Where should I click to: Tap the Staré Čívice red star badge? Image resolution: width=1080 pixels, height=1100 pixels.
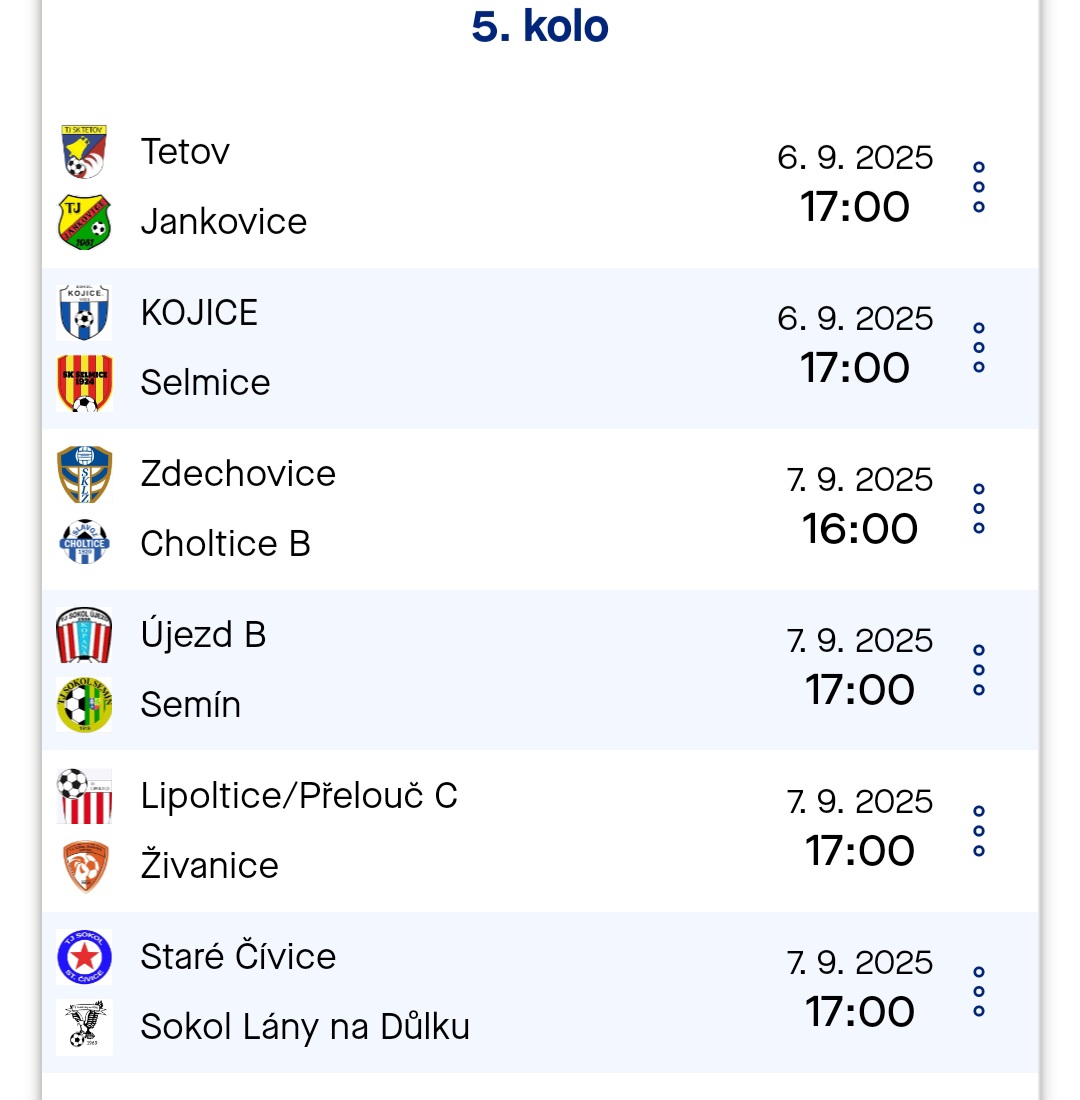click(84, 957)
